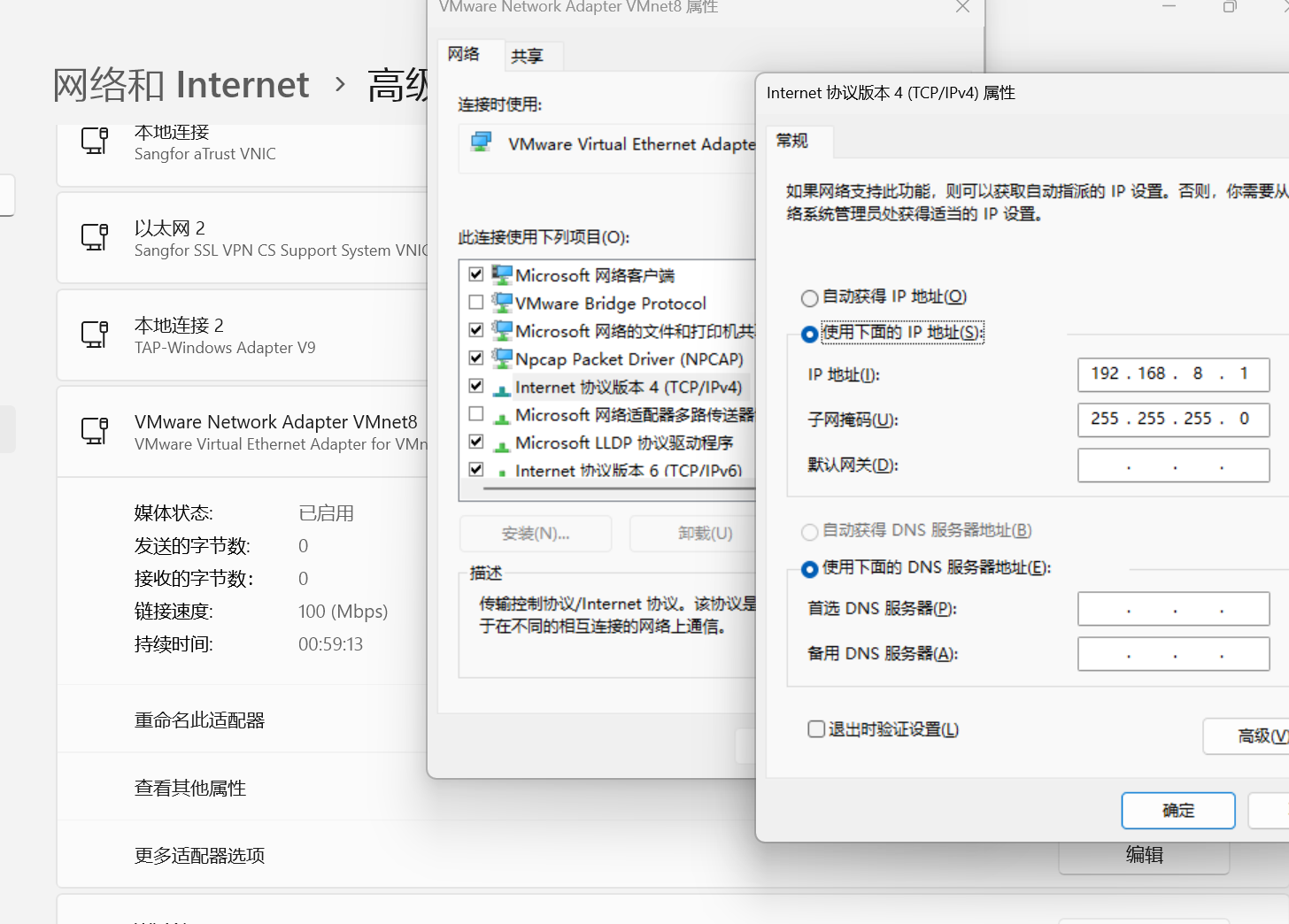Toggle Microsoft 网络的文件和打印机共享 checkbox
The height and width of the screenshot is (924, 1289).
pos(476,330)
